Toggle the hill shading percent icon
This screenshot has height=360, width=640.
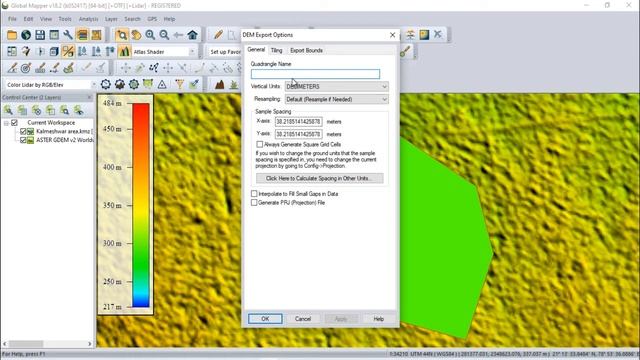click(68, 51)
